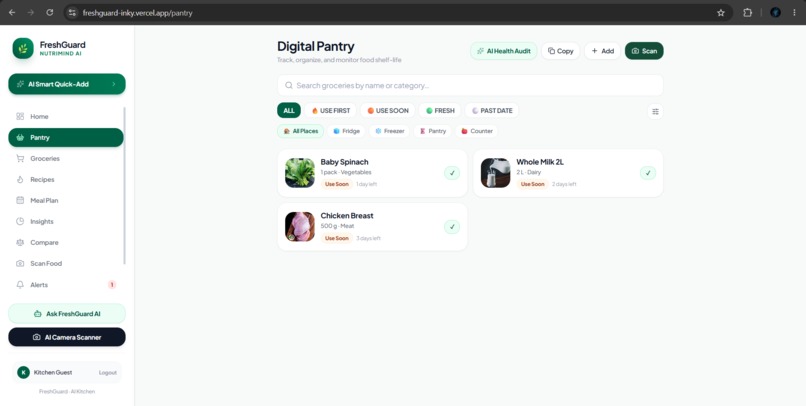The height and width of the screenshot is (406, 806).
Task: Open Groceries from sidebar
Action: 66,159
